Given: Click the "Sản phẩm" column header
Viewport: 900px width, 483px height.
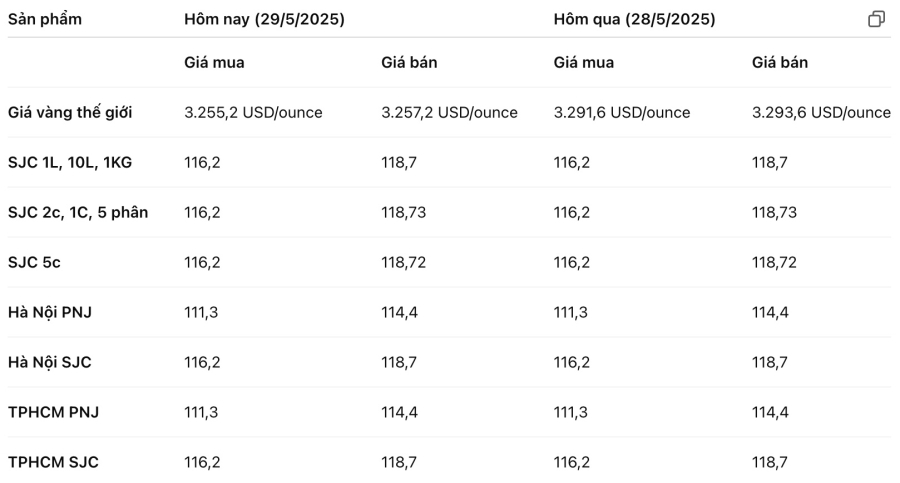Looking at the screenshot, I should [45, 19].
